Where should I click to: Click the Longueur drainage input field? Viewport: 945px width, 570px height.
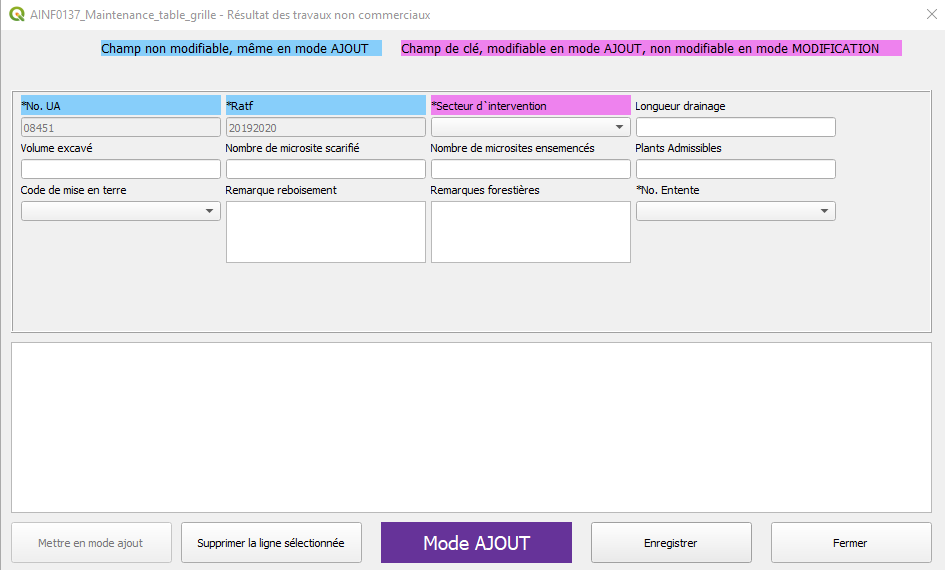click(x=735, y=127)
